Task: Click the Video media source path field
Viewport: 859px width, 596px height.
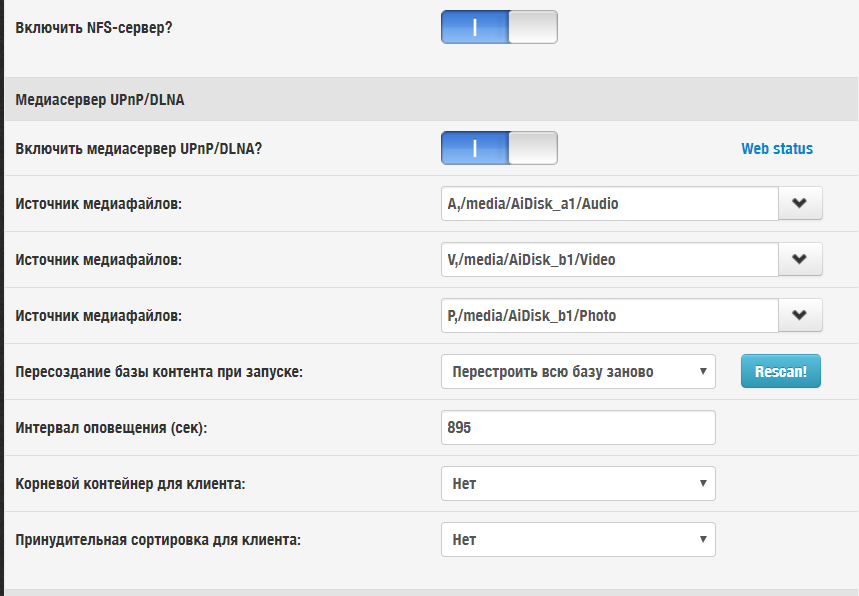Action: (609, 259)
